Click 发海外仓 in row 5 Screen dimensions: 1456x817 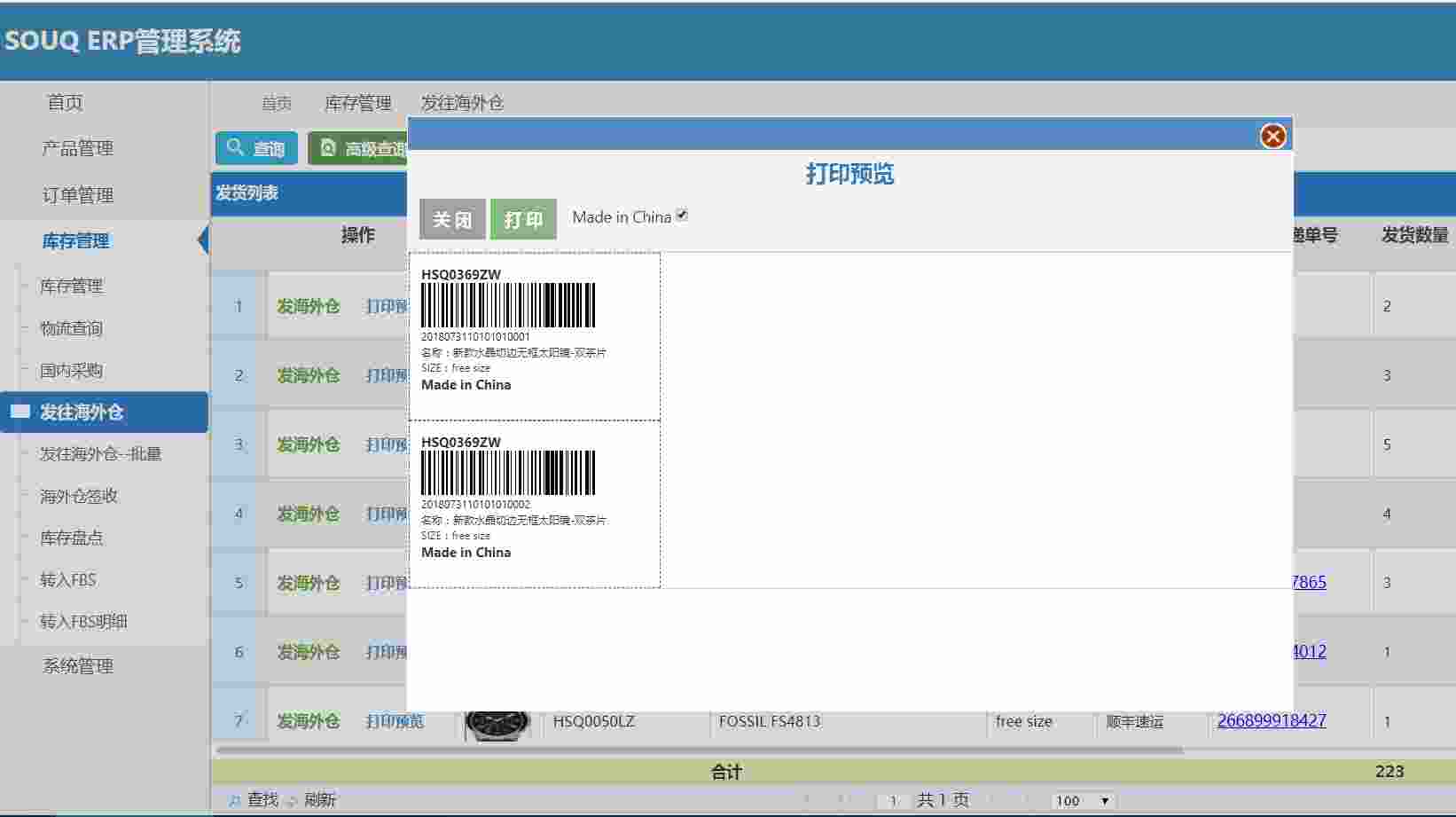(309, 583)
